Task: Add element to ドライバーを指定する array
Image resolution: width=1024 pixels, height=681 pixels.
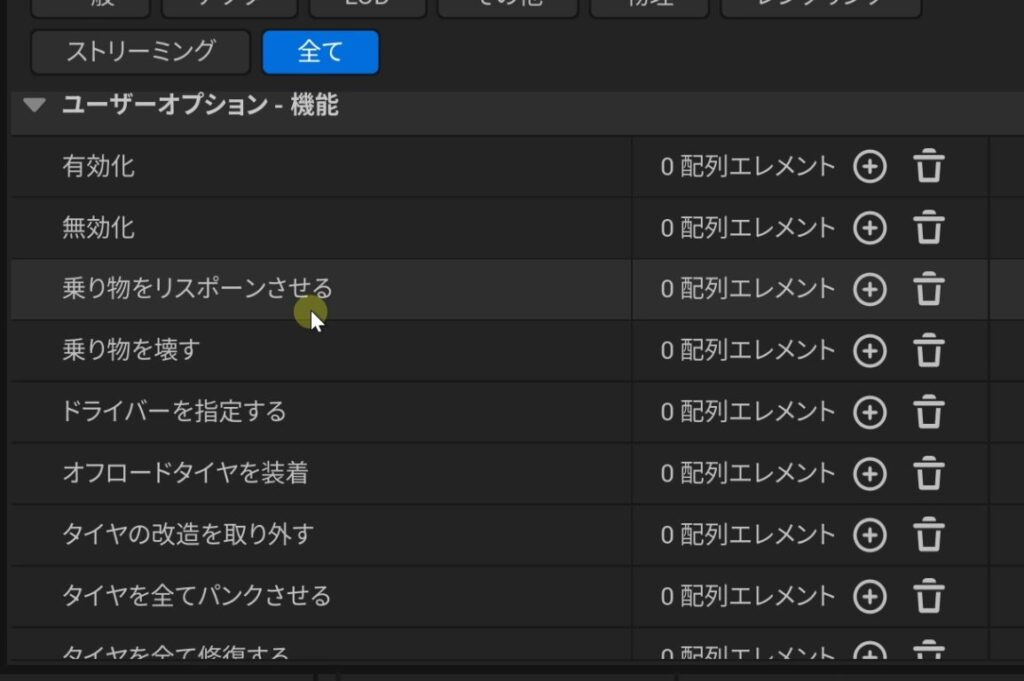Action: coord(869,412)
